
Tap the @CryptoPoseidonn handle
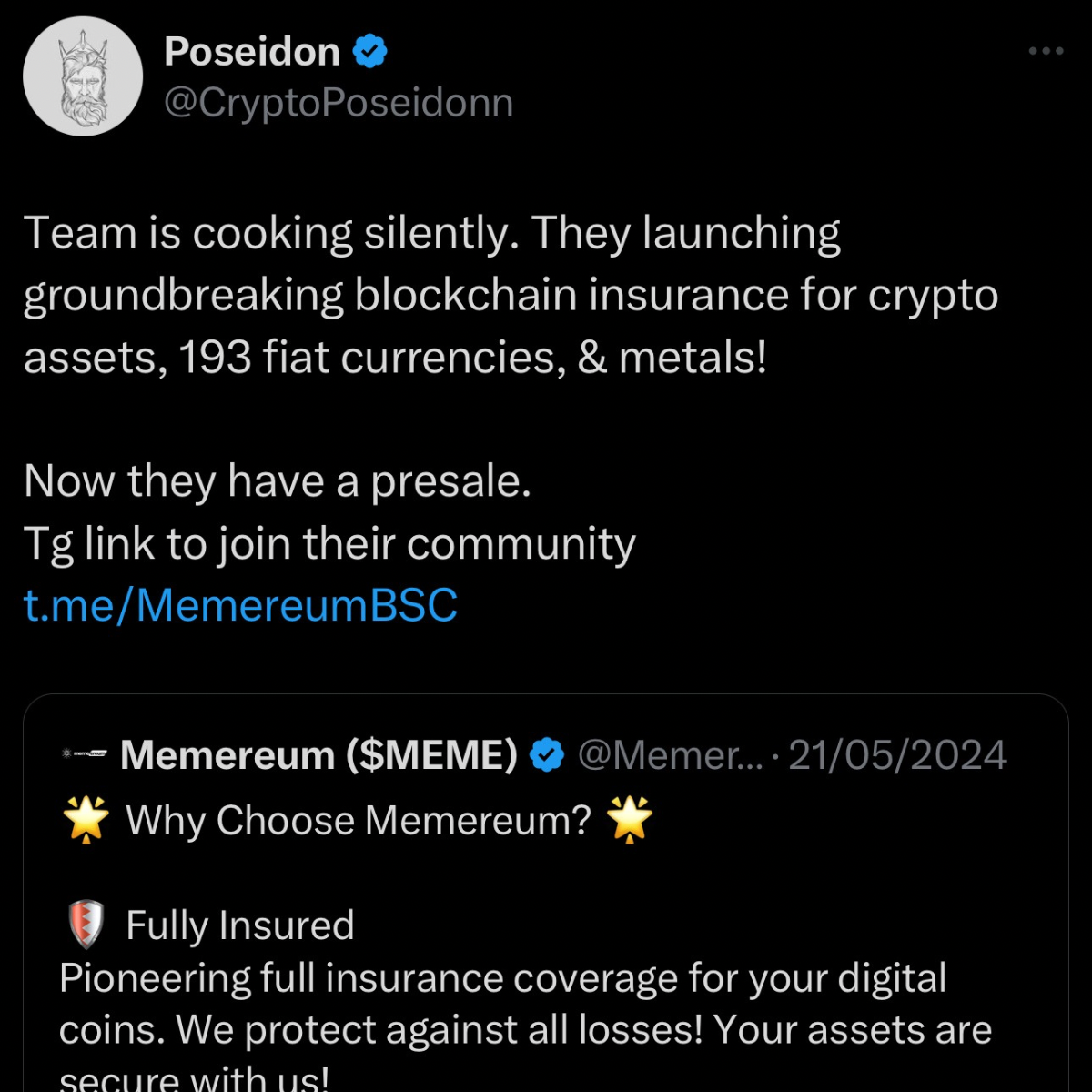click(339, 103)
